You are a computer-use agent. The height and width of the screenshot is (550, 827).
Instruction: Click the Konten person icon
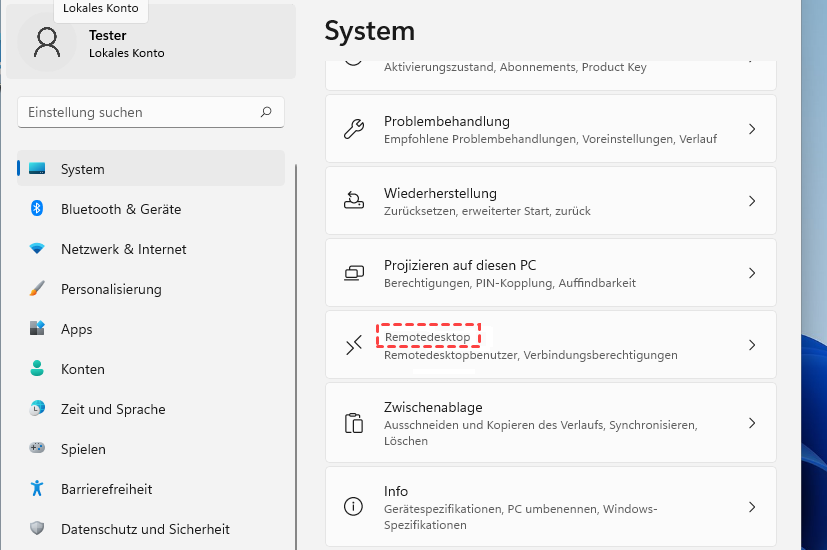(x=37, y=369)
